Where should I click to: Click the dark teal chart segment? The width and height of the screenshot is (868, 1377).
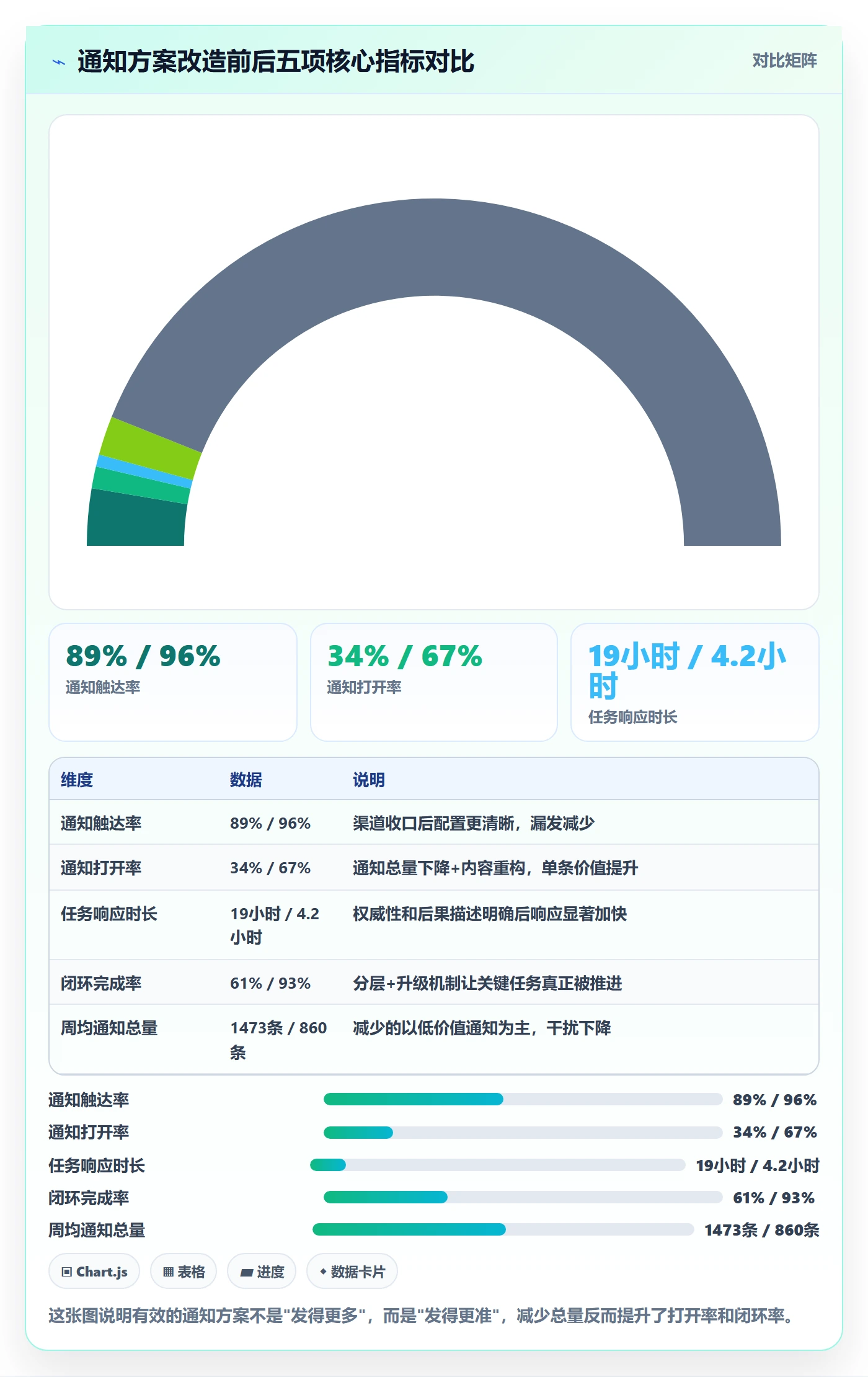coord(136,520)
